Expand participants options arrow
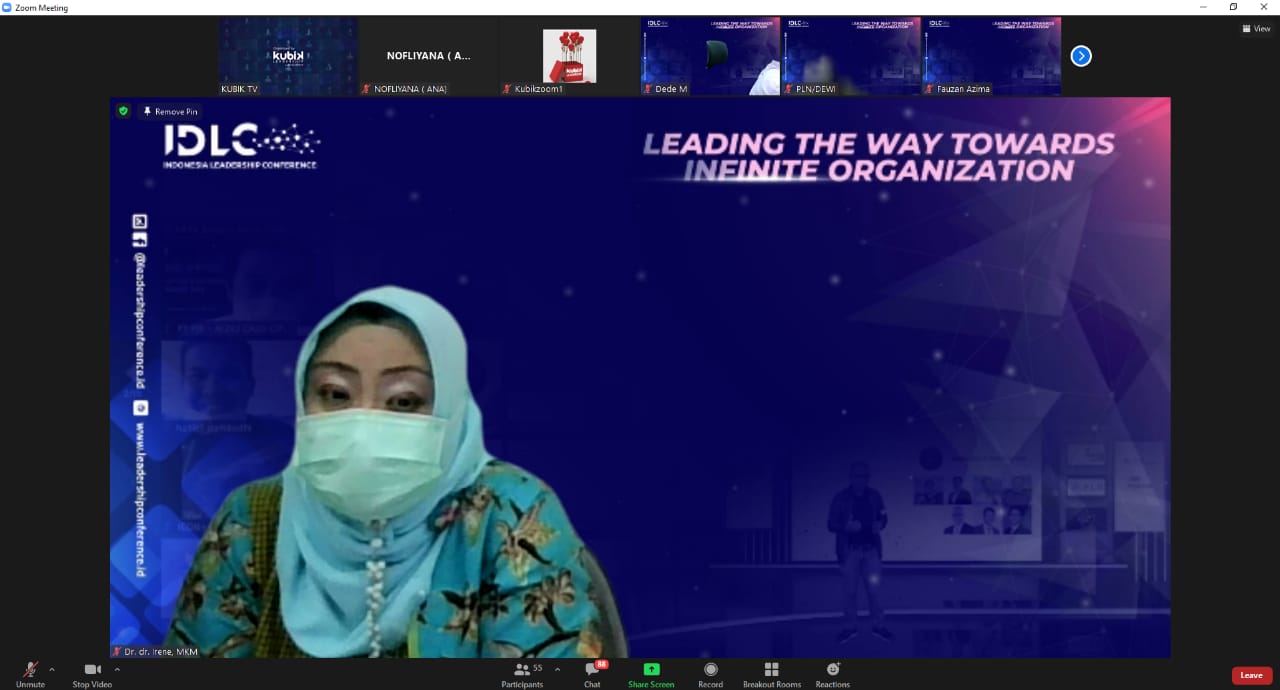 [x=557, y=669]
